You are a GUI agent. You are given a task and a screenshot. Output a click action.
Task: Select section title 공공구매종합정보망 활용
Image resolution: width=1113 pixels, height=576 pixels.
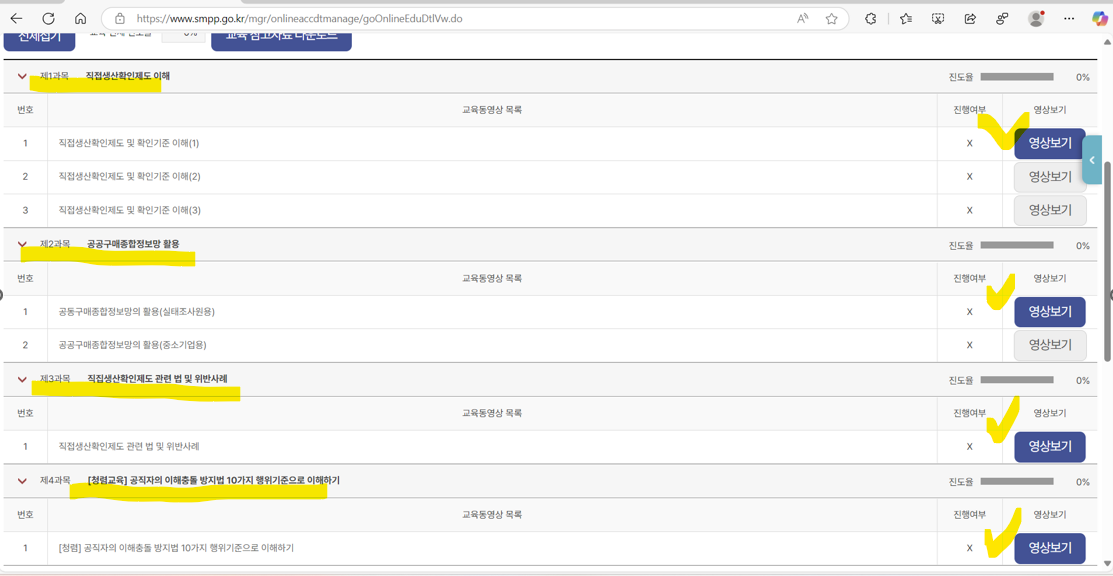[133, 244]
